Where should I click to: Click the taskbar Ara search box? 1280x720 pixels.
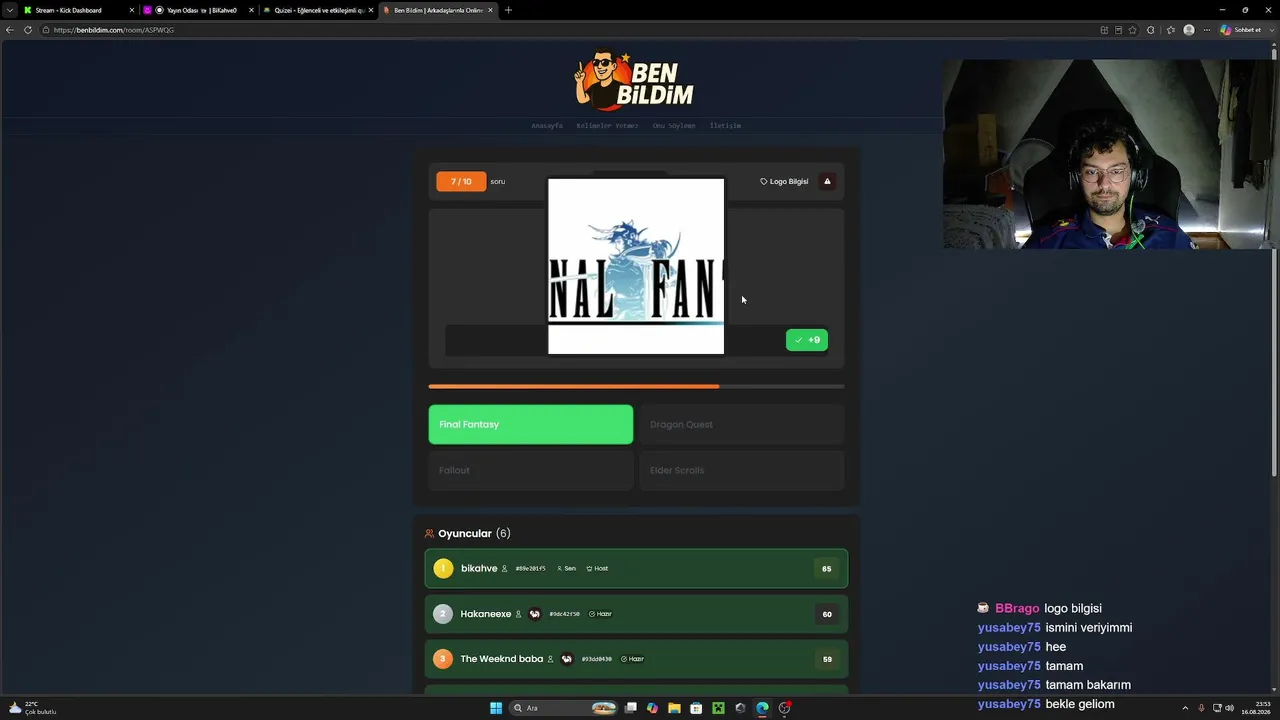(563, 708)
